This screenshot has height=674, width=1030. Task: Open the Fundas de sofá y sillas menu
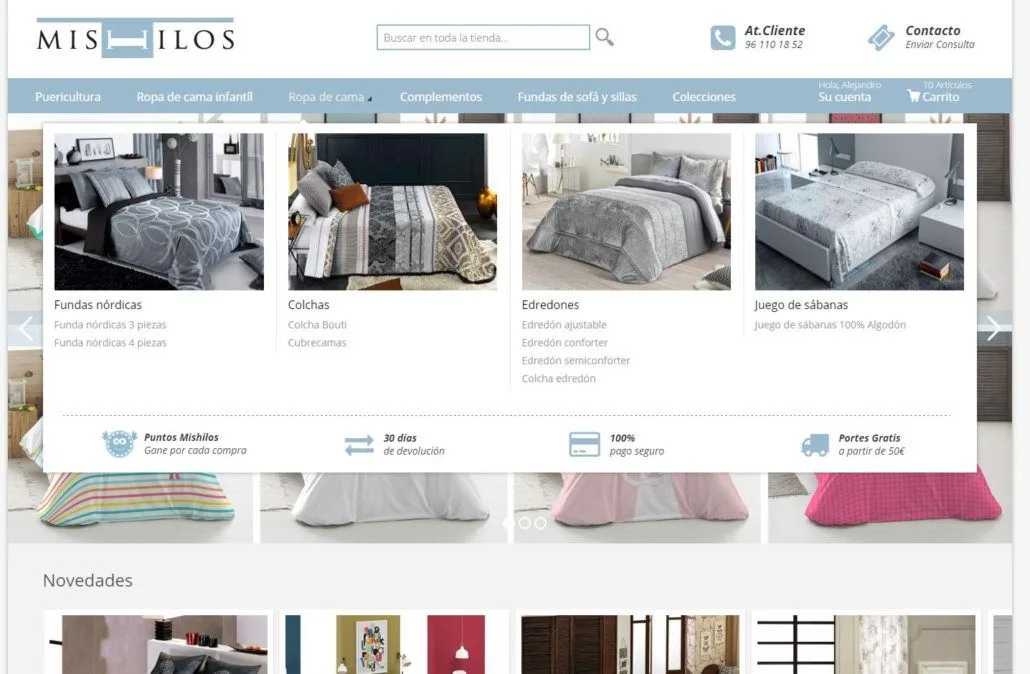point(577,97)
